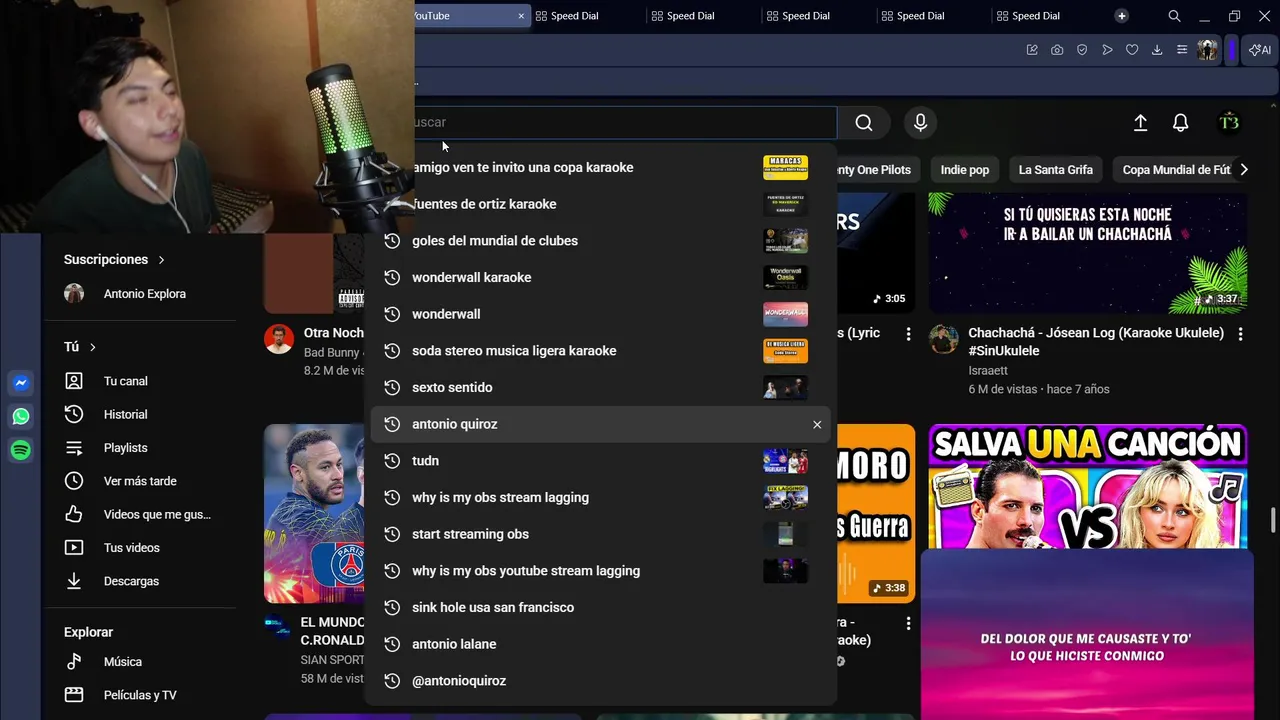Select the La Santa Grifa filter chip
This screenshot has width=1280, height=720.
pyautogui.click(x=1055, y=170)
